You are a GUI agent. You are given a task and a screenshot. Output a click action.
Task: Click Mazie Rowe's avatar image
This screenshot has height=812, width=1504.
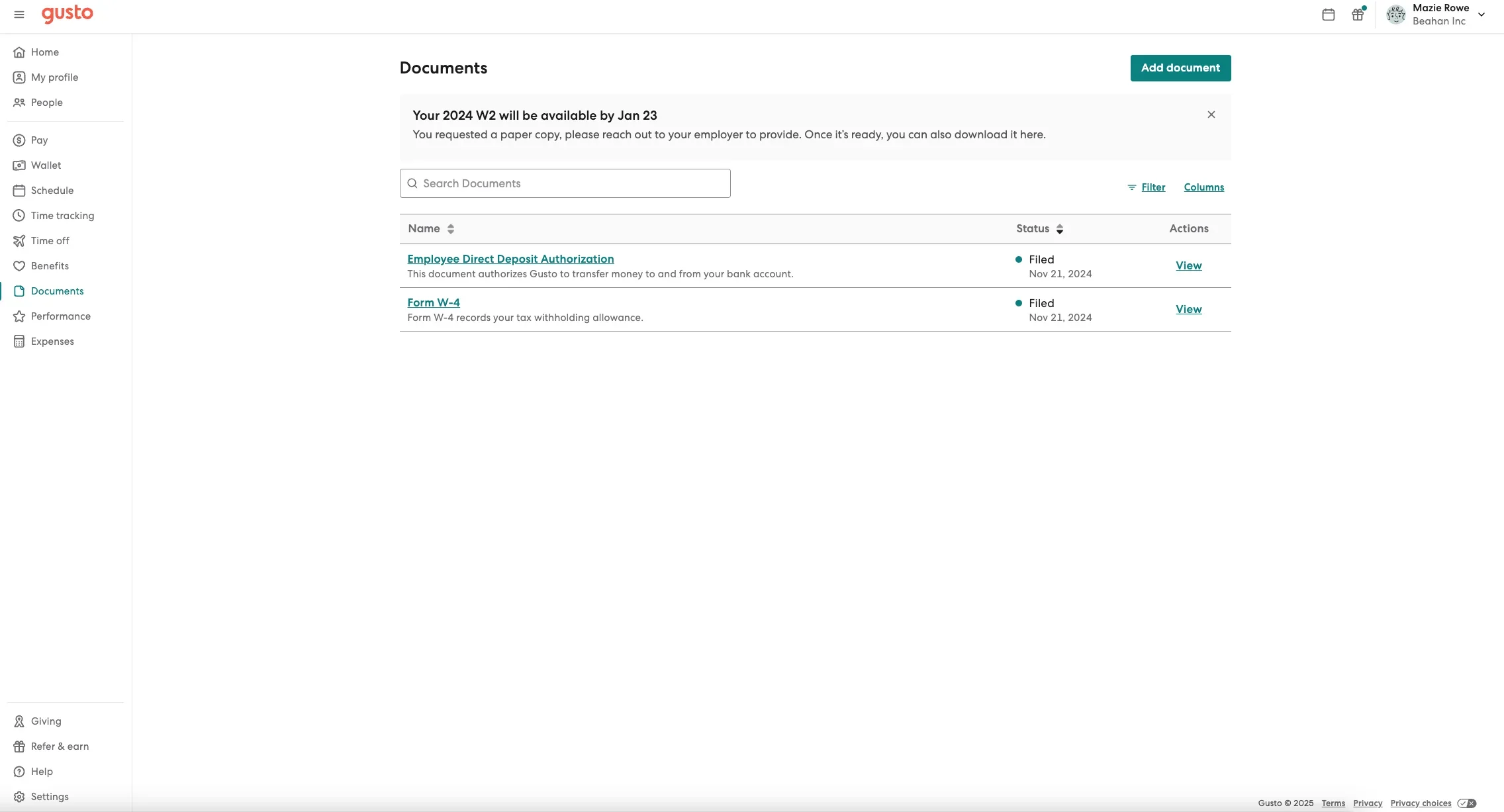tap(1395, 15)
